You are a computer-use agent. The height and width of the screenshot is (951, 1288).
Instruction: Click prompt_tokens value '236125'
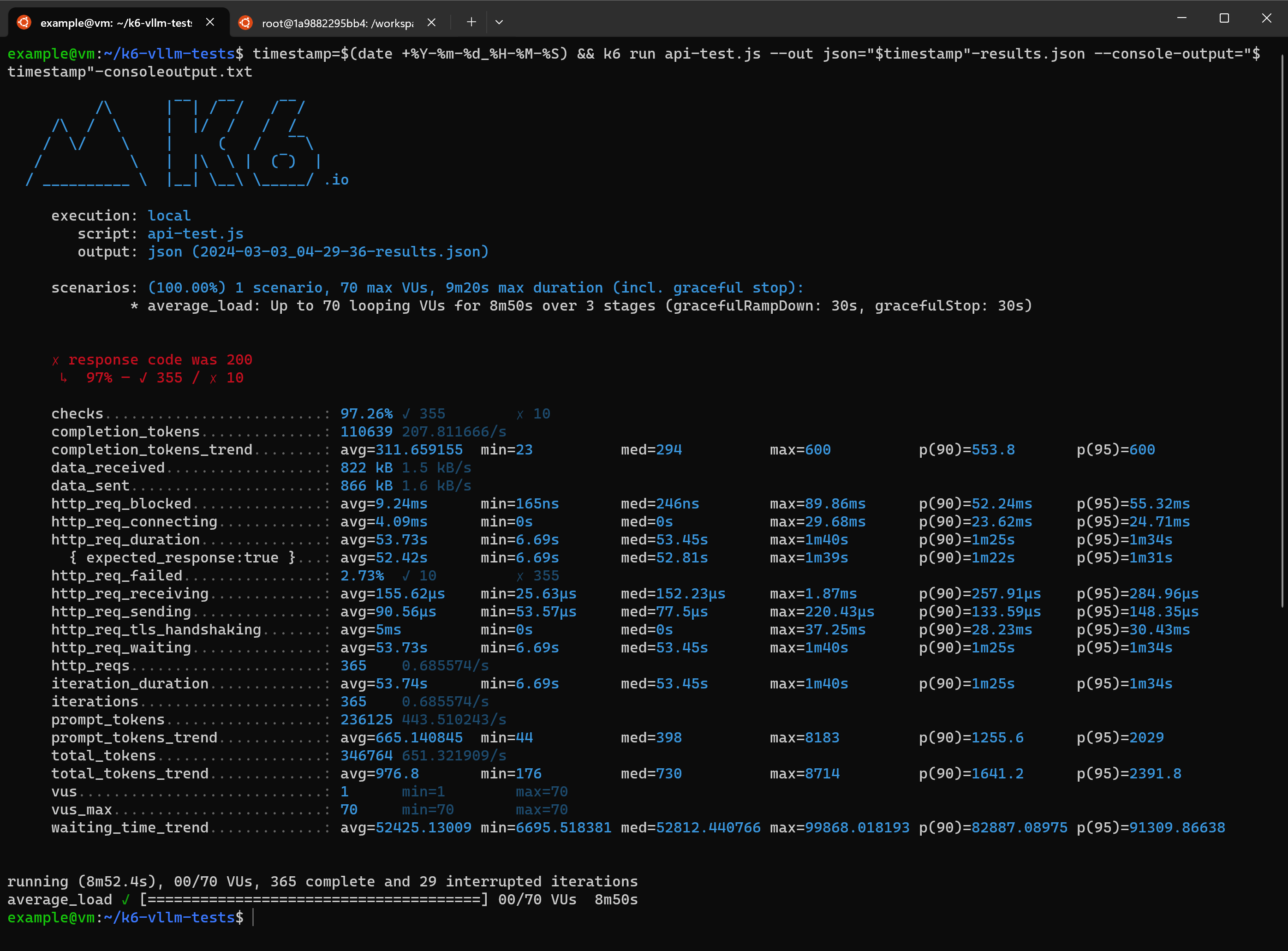pos(367,719)
